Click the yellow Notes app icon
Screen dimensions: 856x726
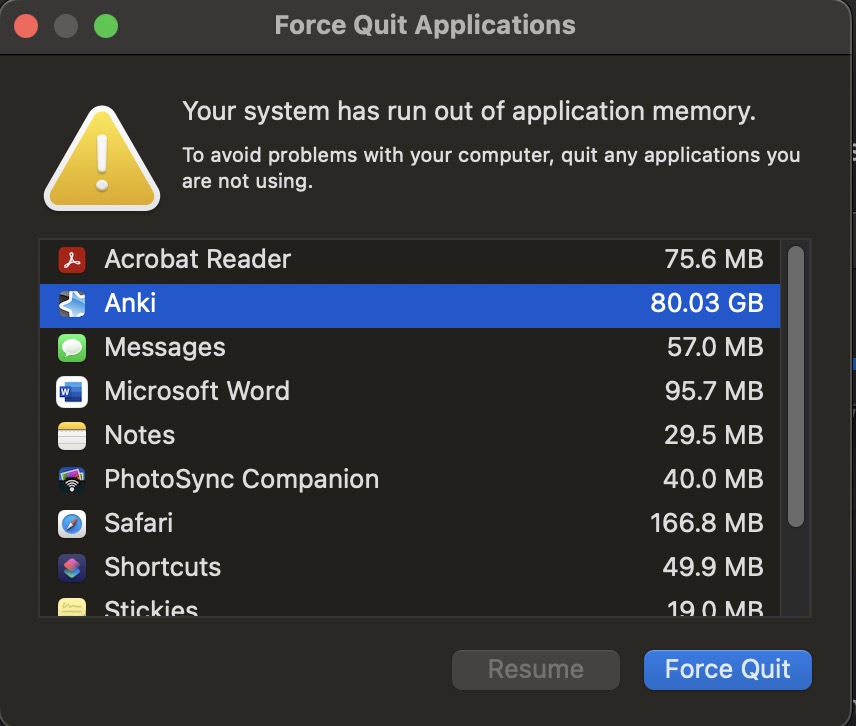click(72, 436)
